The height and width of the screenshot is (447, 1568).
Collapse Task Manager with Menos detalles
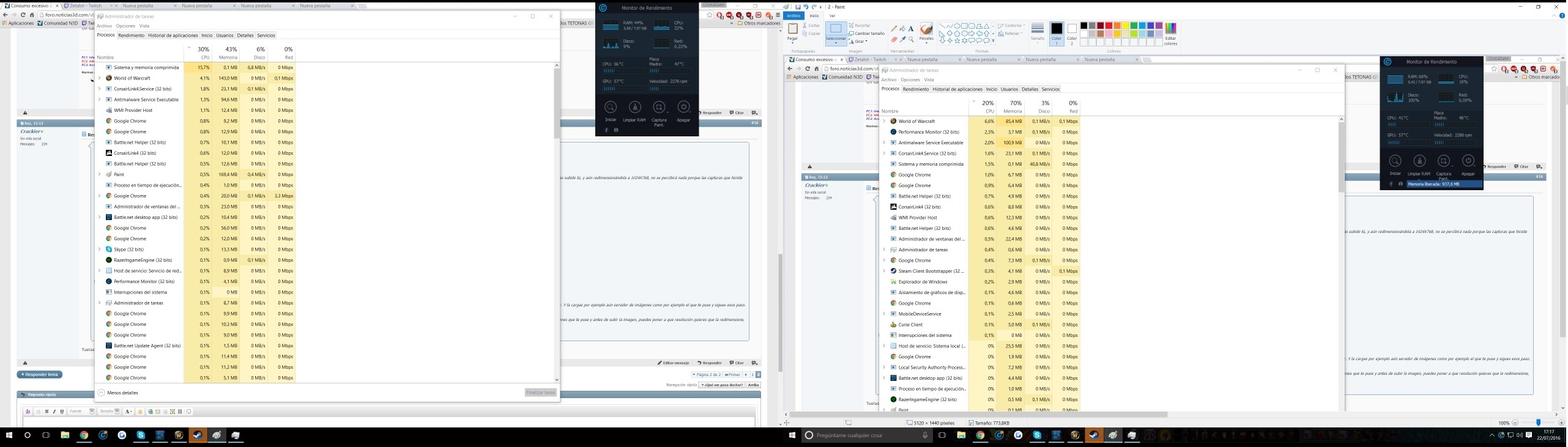(118, 393)
